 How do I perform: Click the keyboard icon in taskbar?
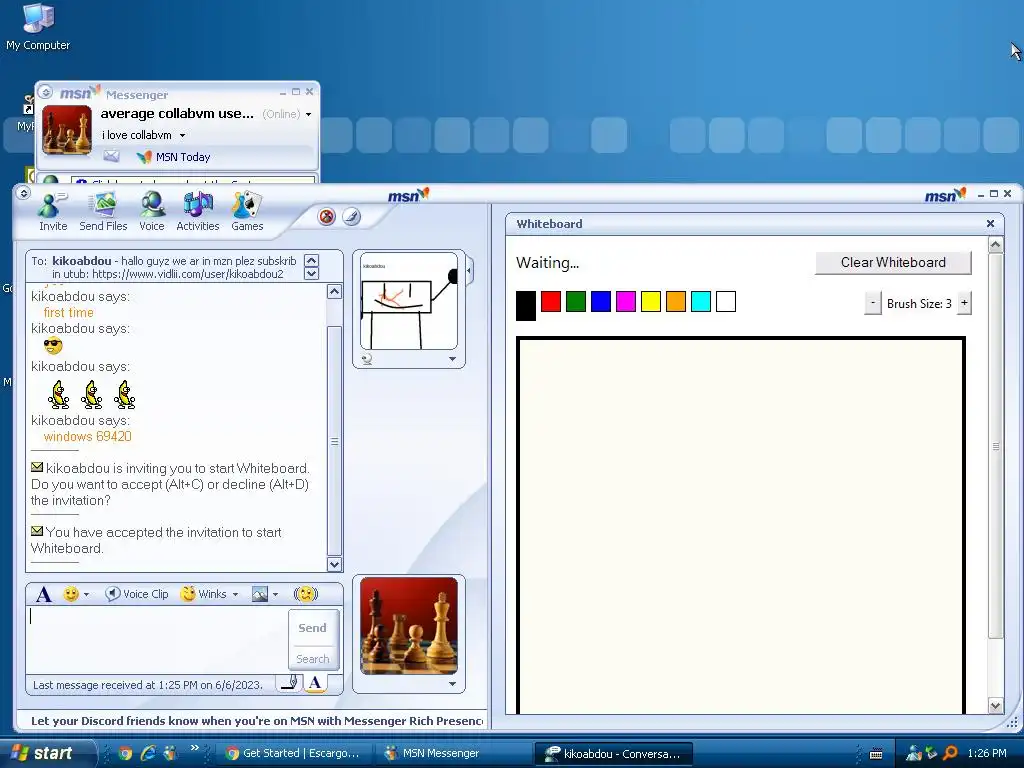876,754
